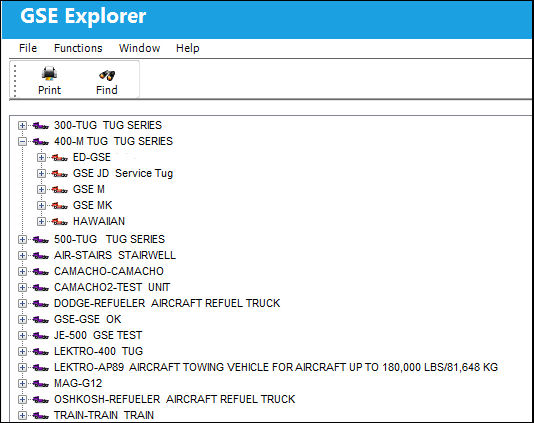The height and width of the screenshot is (423, 534).
Task: Click the vehicle icon beside LEKTRO-400
Action: [x=41, y=352]
